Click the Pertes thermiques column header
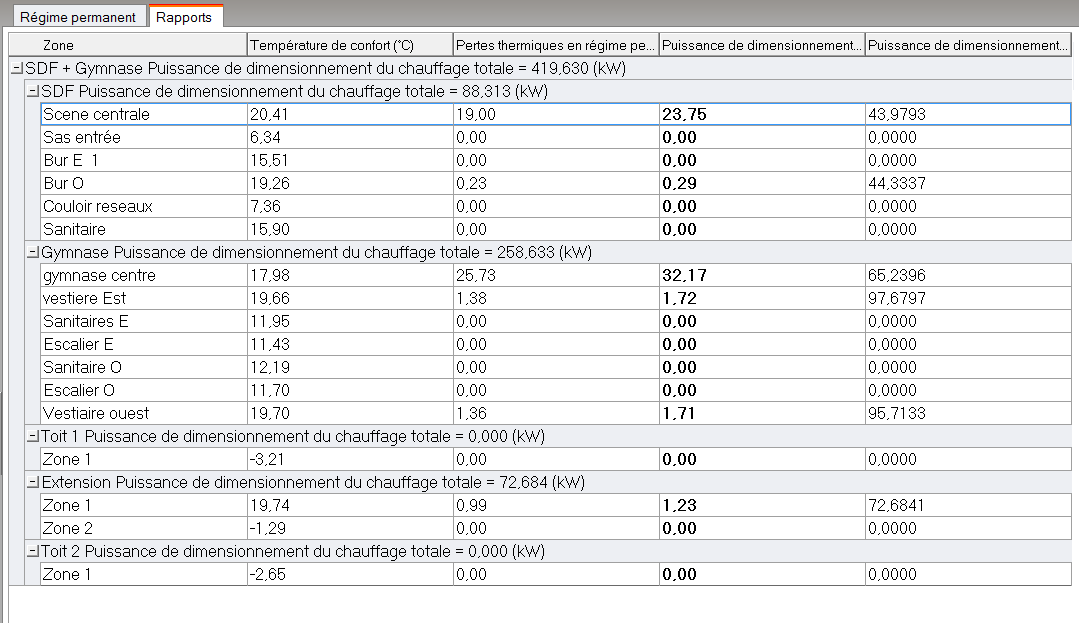This screenshot has width=1079, height=623. 555,45
